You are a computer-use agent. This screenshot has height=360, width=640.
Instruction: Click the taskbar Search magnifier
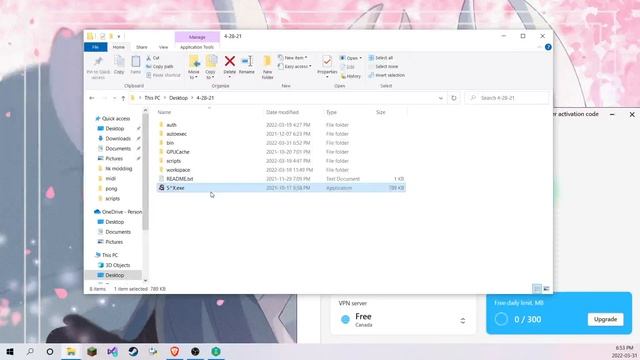click(x=30, y=351)
